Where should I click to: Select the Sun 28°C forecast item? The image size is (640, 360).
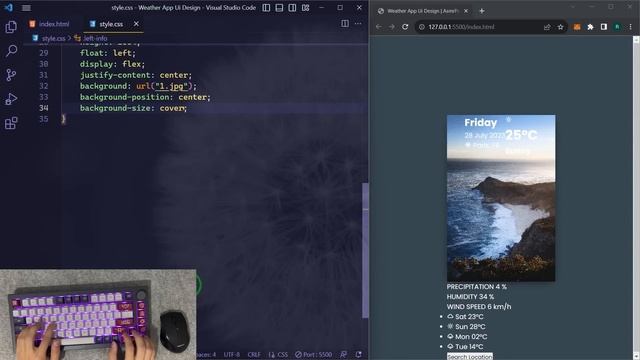click(x=466, y=327)
